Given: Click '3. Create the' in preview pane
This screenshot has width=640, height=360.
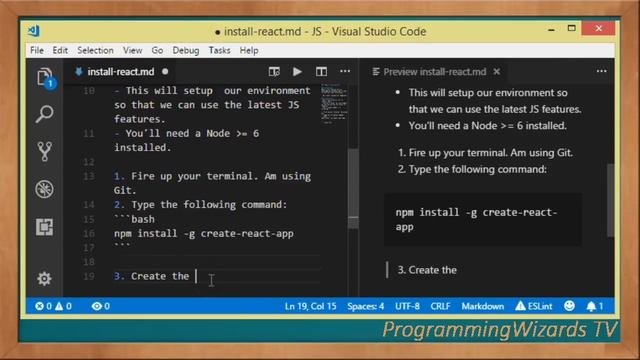Looking at the screenshot, I should click(427, 270).
